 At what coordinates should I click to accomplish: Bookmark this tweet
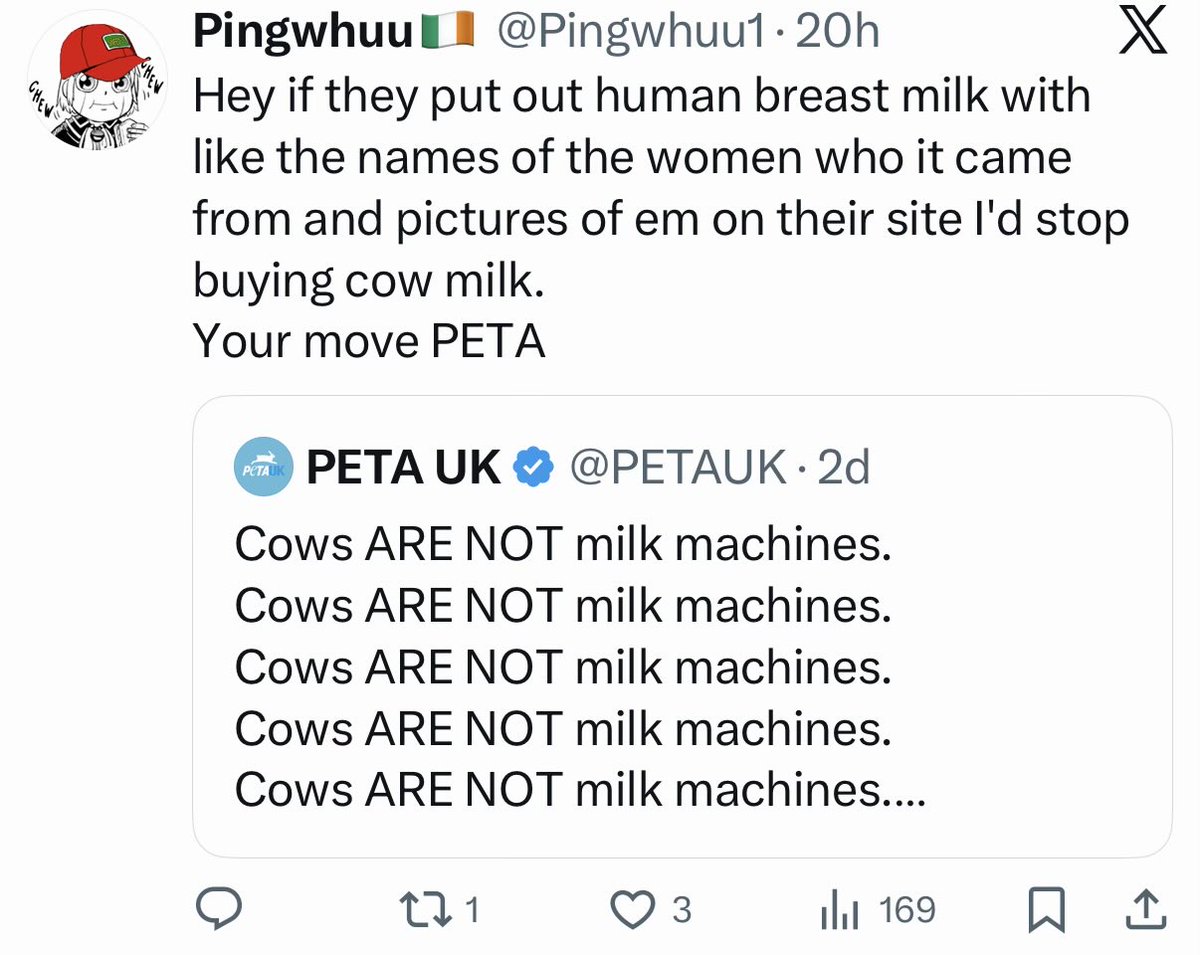(1046, 909)
